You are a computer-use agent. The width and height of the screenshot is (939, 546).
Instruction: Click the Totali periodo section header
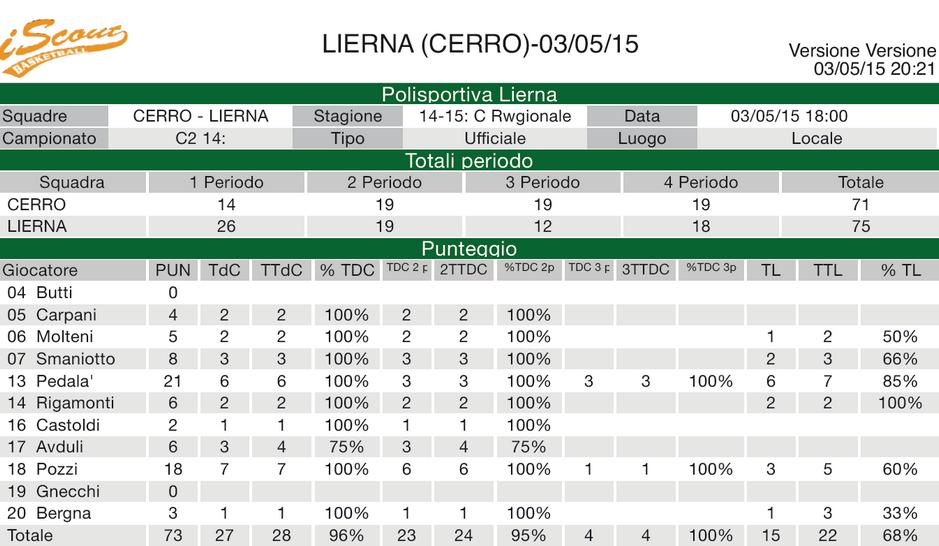(x=469, y=160)
